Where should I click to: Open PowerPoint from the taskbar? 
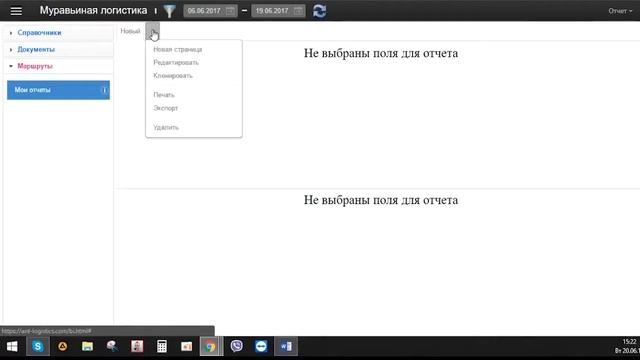click(x=187, y=347)
